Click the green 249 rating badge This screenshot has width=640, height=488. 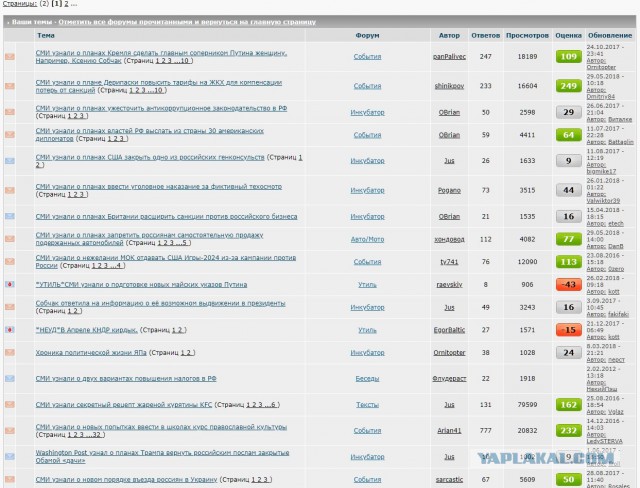click(569, 86)
